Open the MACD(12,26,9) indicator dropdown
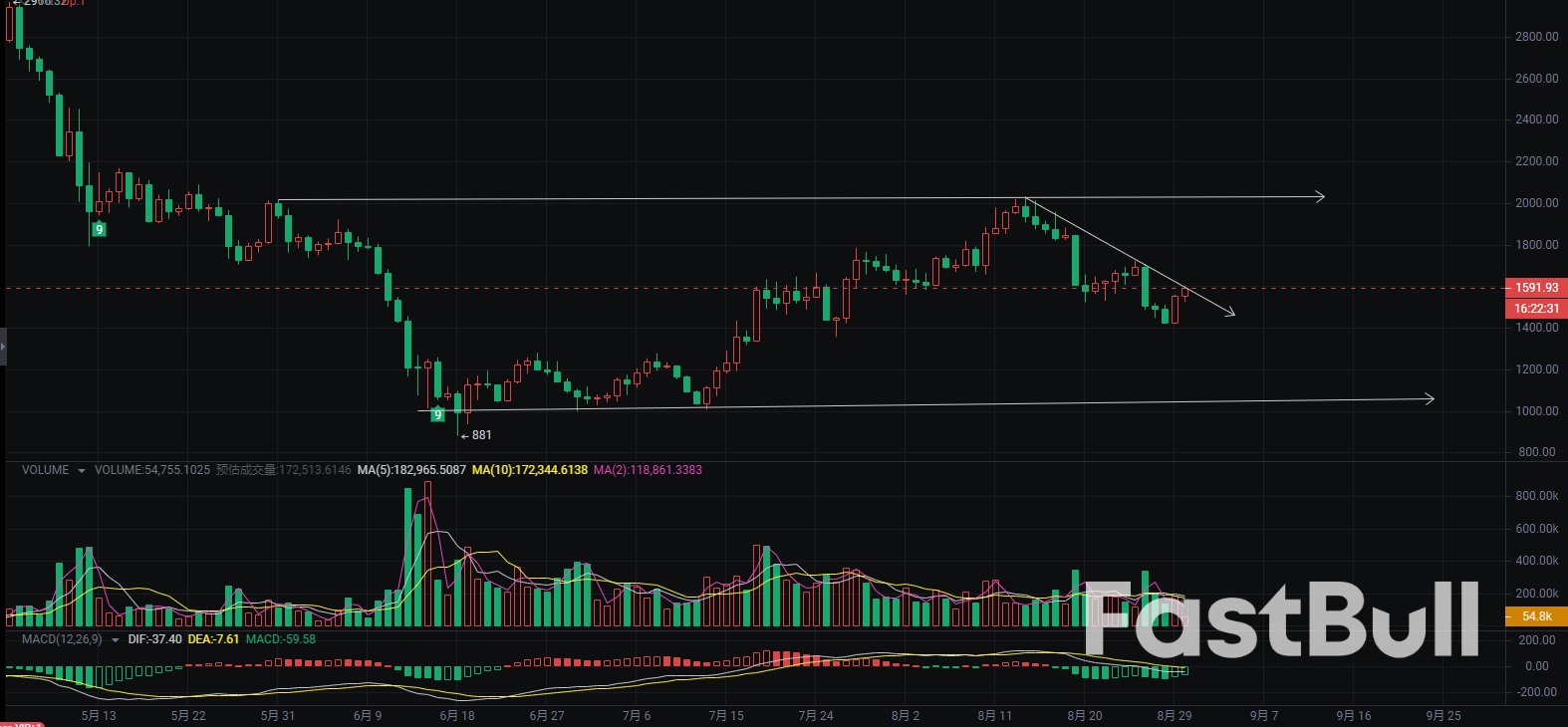The image size is (1568, 727). (115, 639)
